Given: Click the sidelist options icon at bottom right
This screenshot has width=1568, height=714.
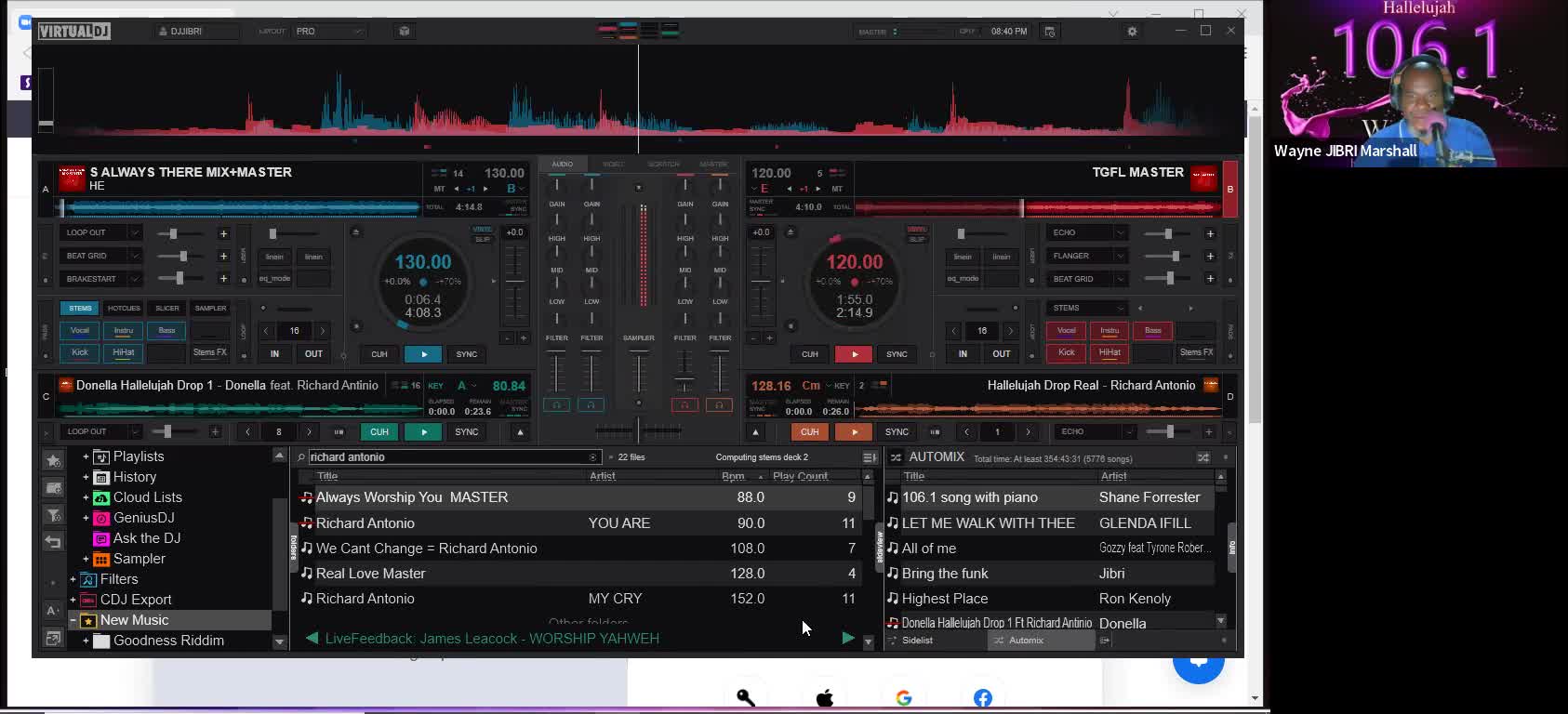Looking at the screenshot, I should (1105, 641).
